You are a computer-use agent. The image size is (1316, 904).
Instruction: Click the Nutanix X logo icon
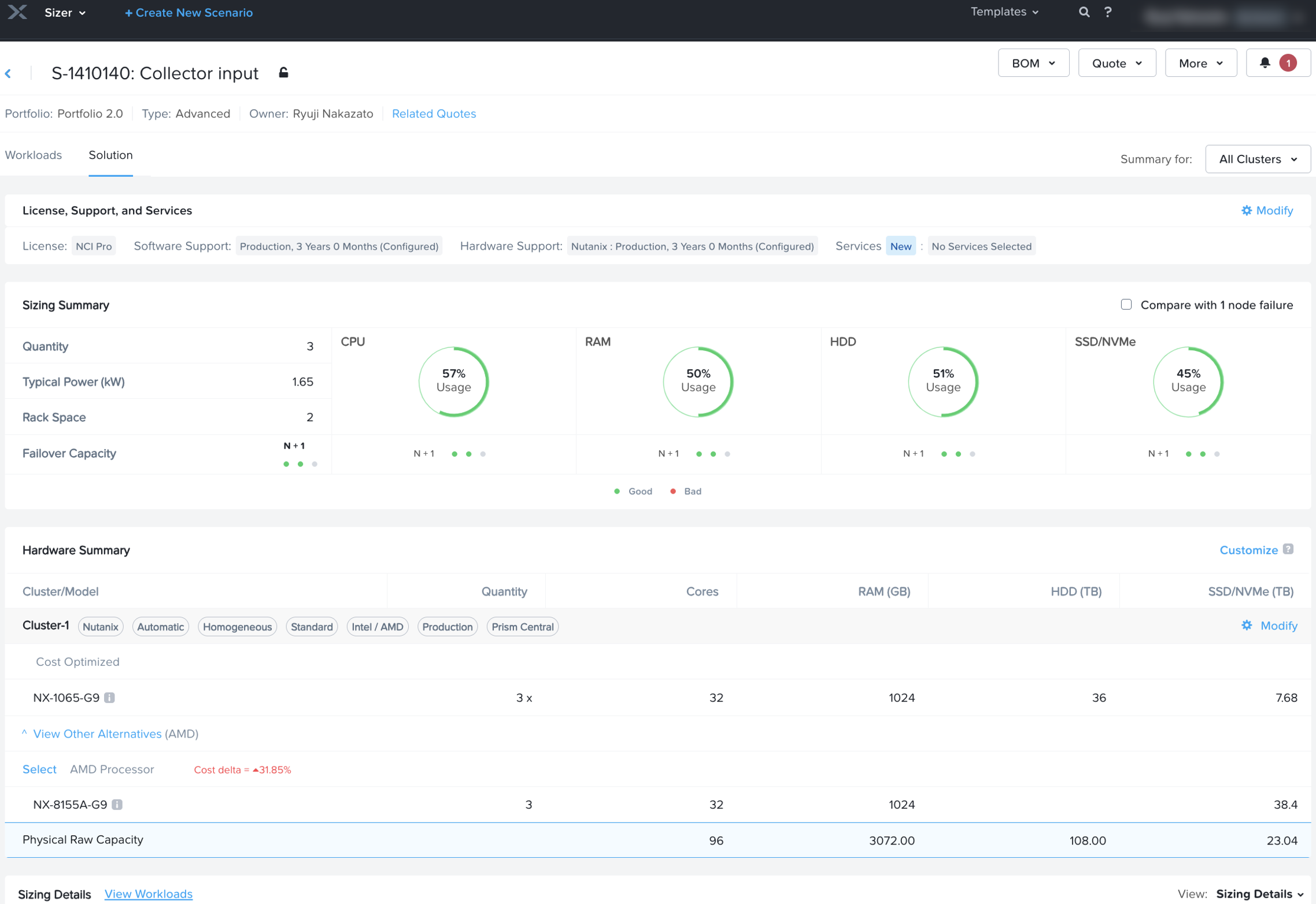17,12
